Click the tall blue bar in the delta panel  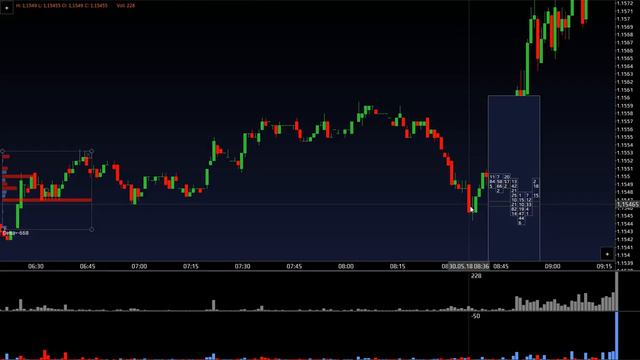tap(616, 336)
